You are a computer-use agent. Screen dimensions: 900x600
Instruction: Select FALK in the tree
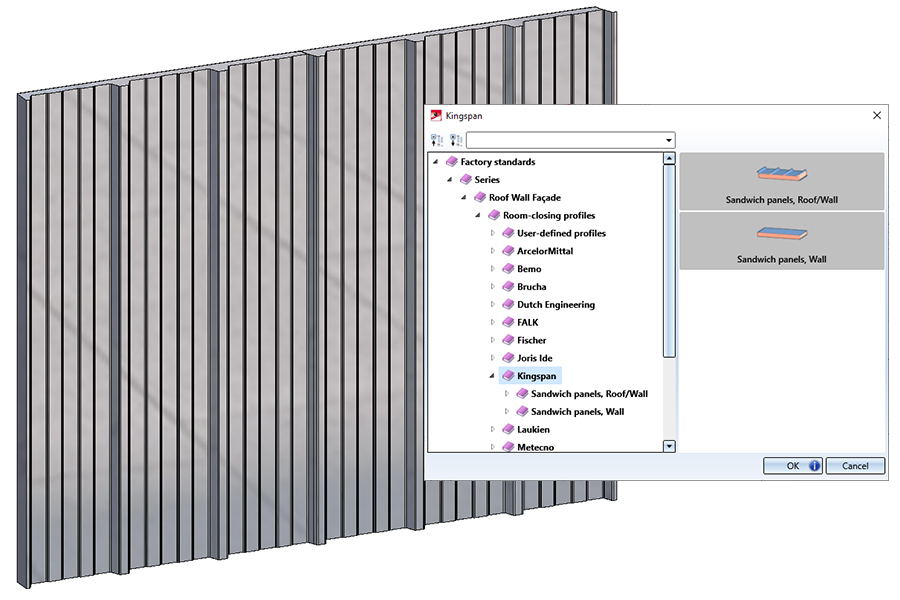pos(527,322)
